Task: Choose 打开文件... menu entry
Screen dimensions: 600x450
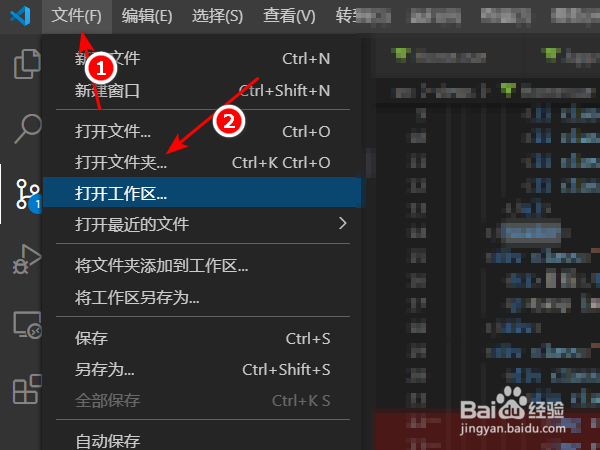Action: coord(203,132)
